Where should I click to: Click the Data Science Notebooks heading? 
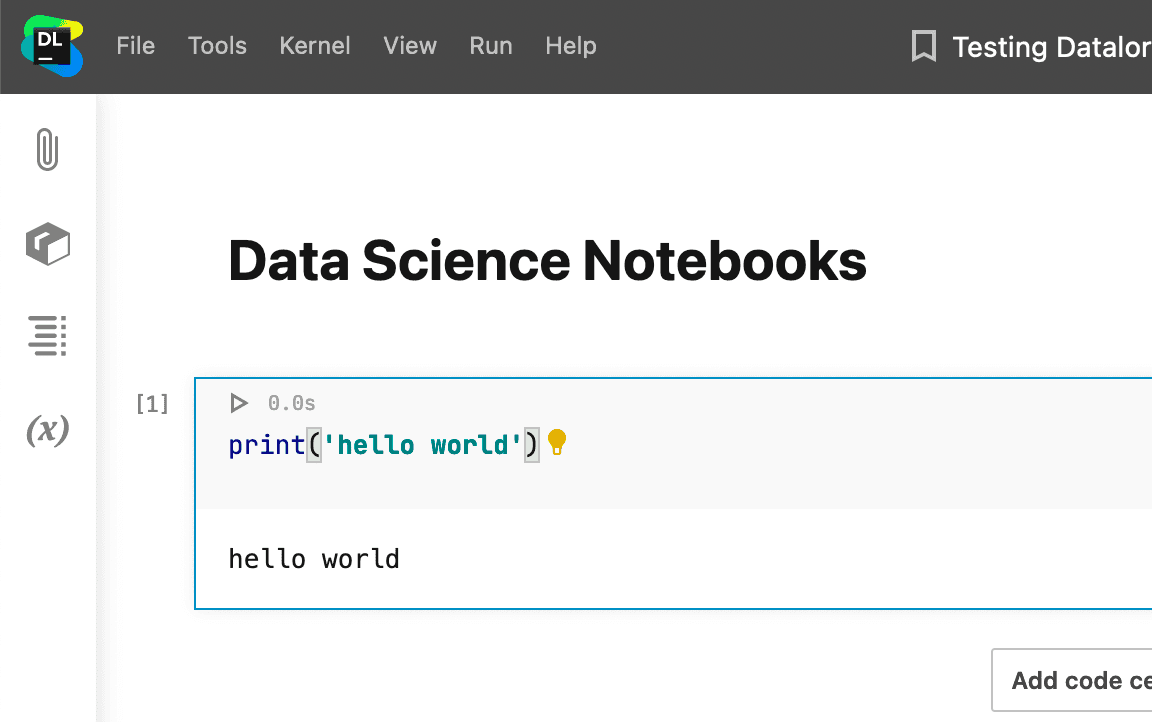tap(548, 260)
